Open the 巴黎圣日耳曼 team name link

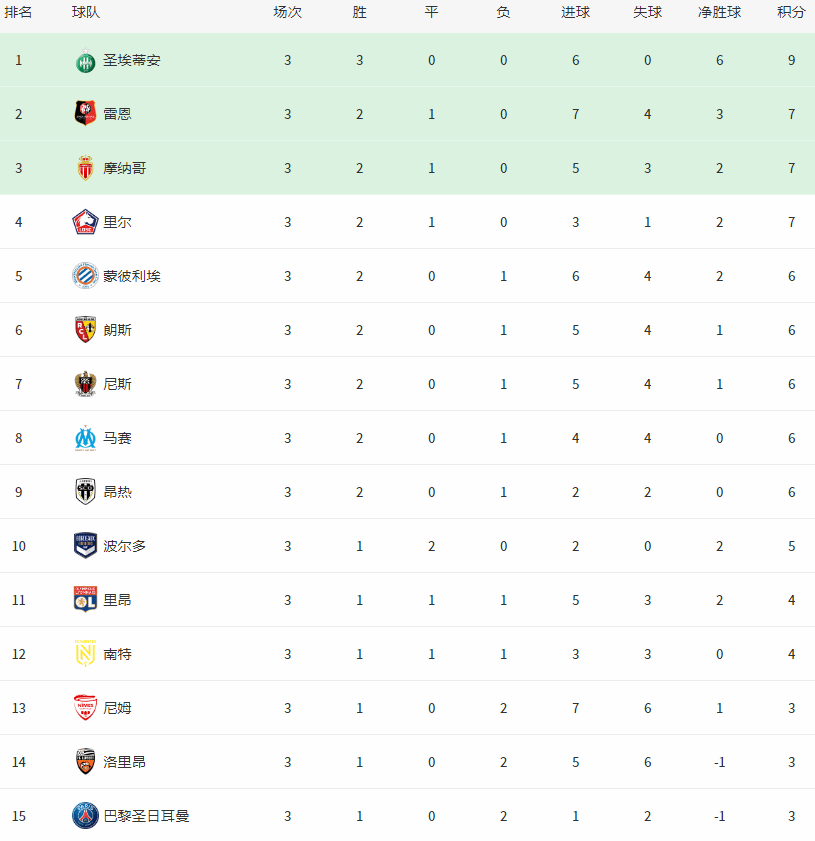(146, 816)
